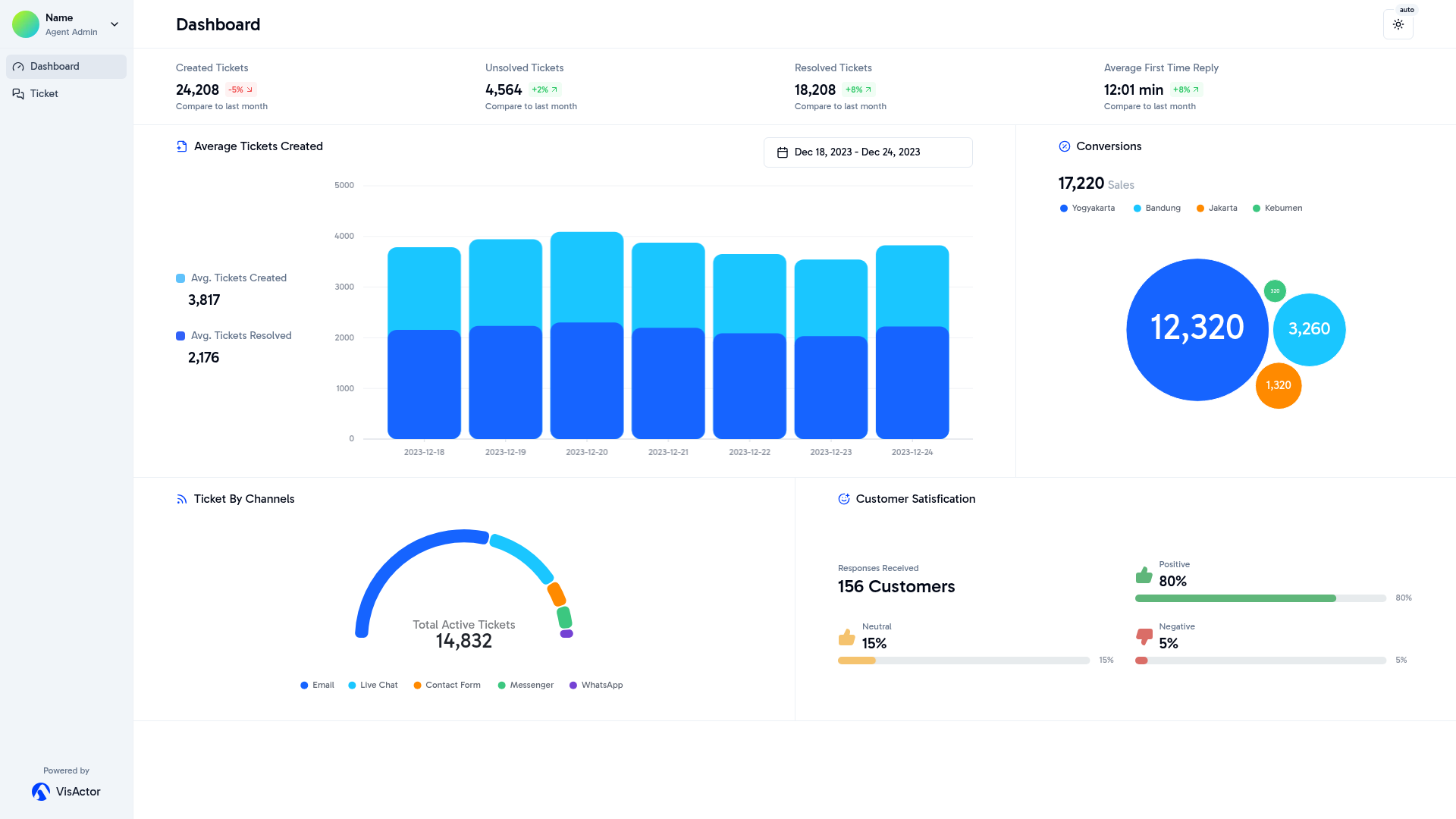
Task: Click the theme toggle sun icon
Action: 1398,24
